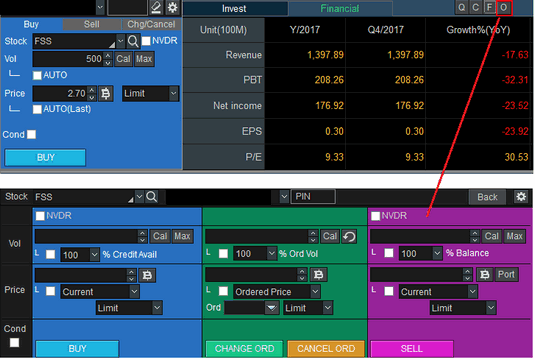
Task: Click CANCEL ORD button
Action: [326, 348]
